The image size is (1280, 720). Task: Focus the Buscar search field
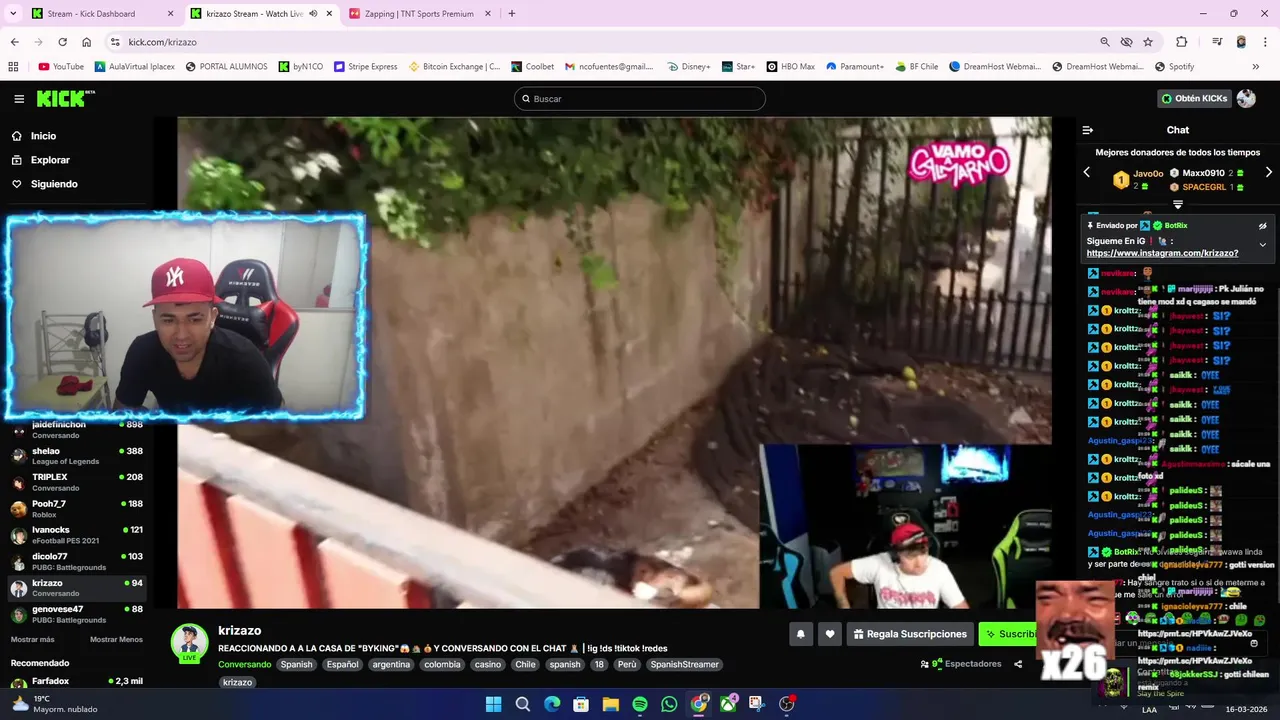640,99
